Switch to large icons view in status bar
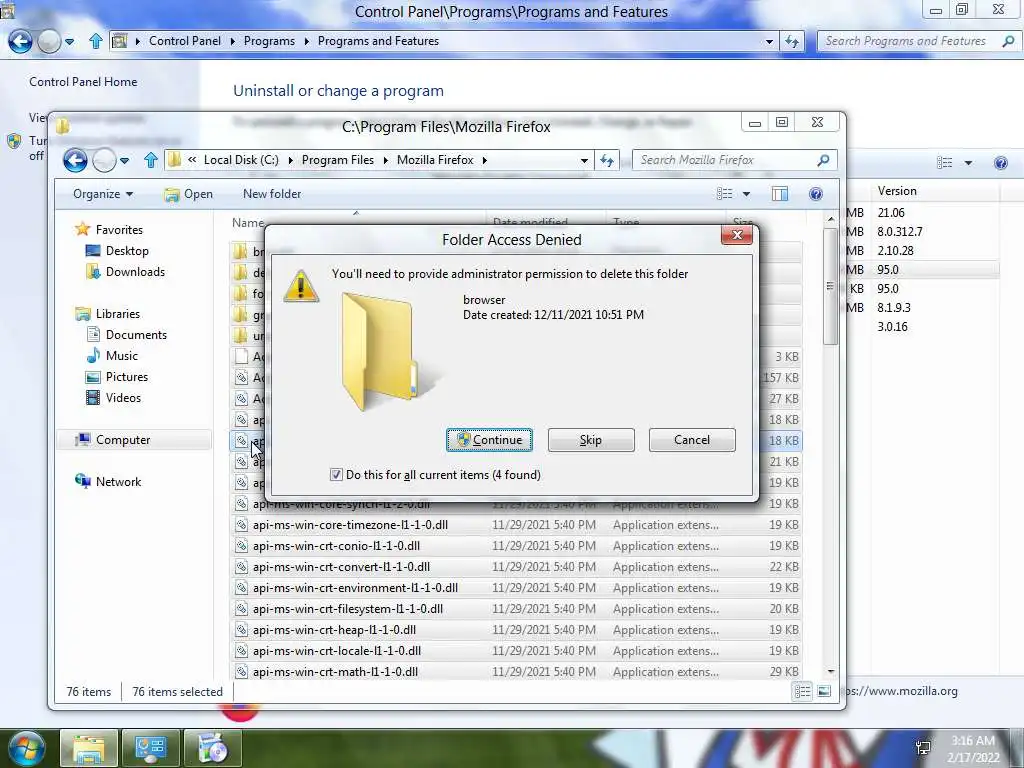Image resolution: width=1024 pixels, height=768 pixels. pyautogui.click(x=824, y=691)
